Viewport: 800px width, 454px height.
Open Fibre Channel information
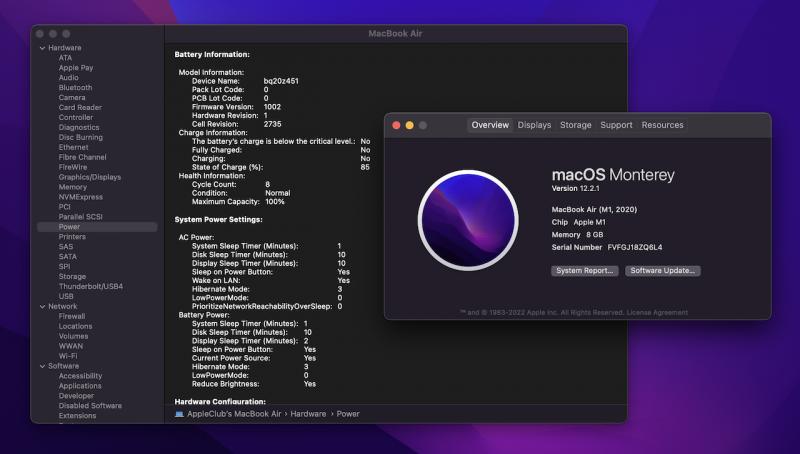coord(82,157)
